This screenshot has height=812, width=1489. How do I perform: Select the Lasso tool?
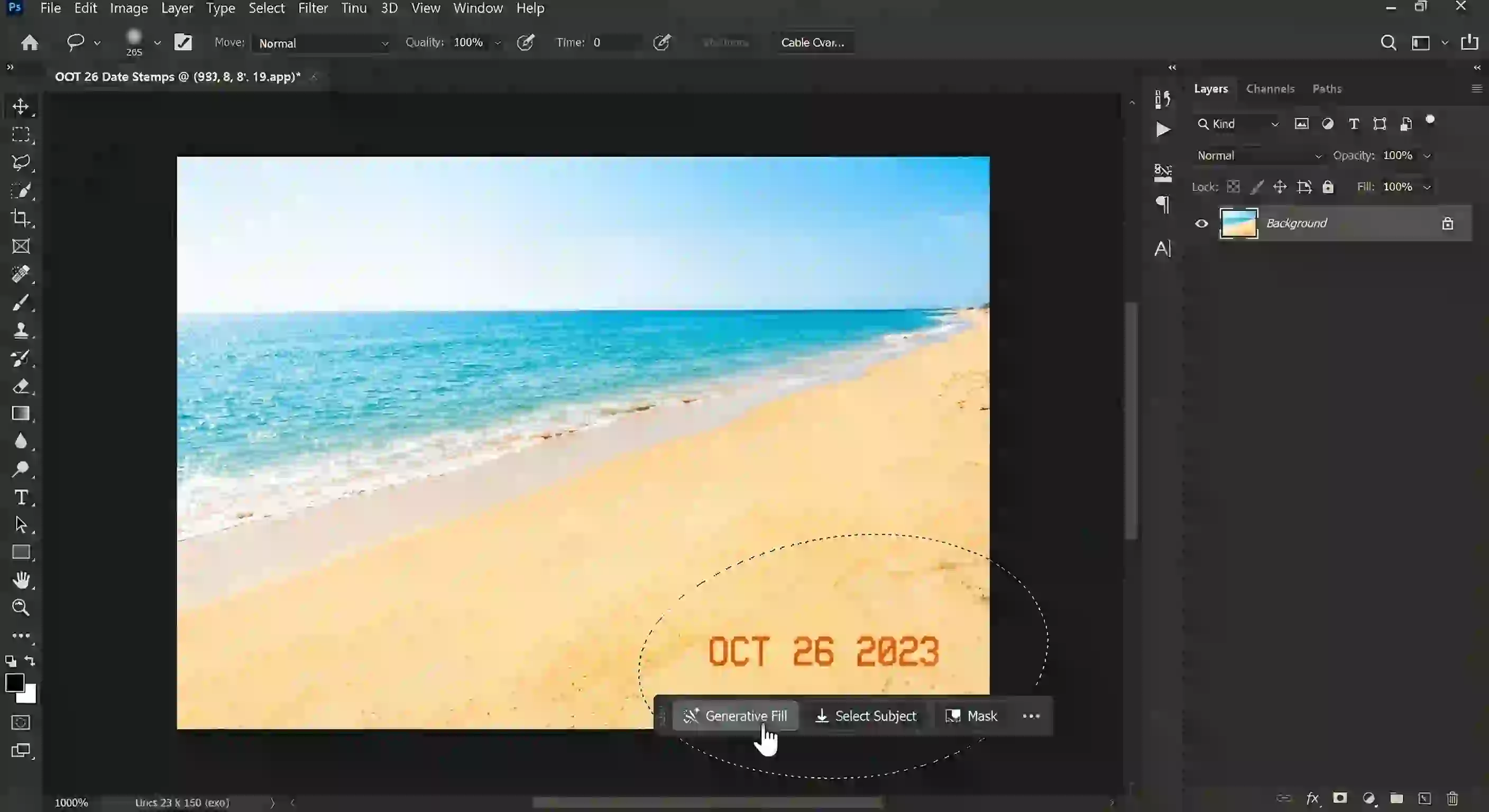pyautogui.click(x=21, y=163)
